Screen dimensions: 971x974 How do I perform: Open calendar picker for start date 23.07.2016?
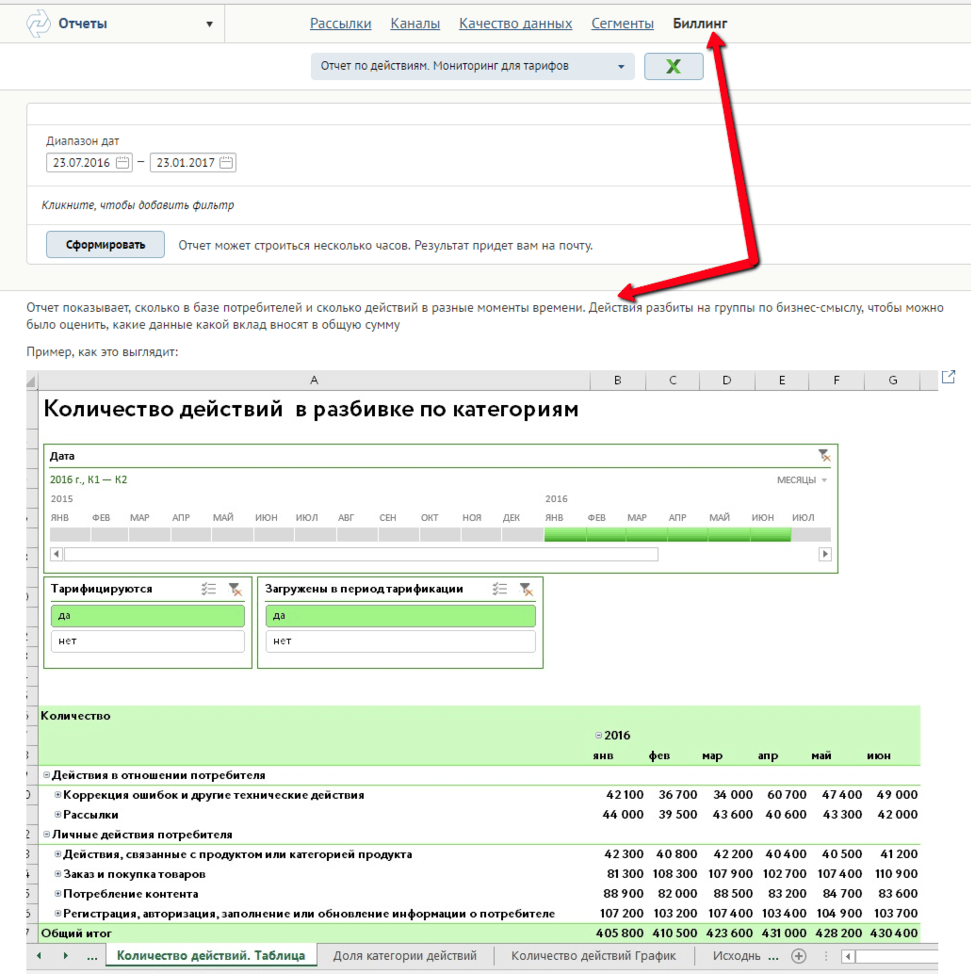point(123,163)
